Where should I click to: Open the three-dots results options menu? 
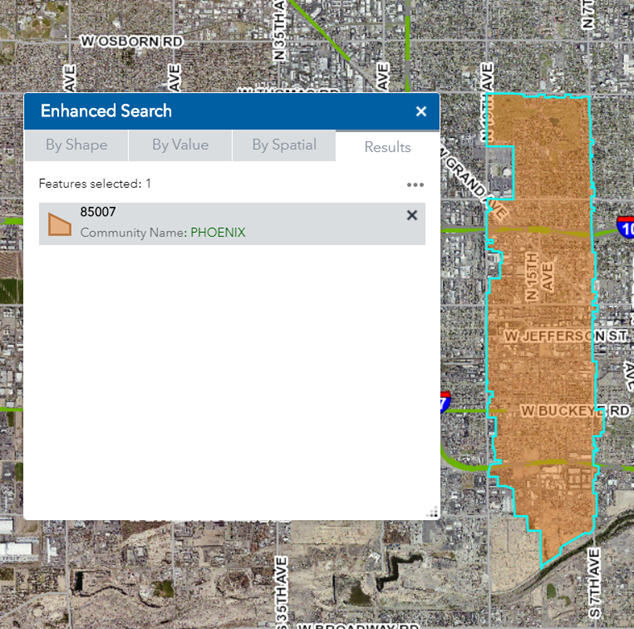(x=415, y=185)
